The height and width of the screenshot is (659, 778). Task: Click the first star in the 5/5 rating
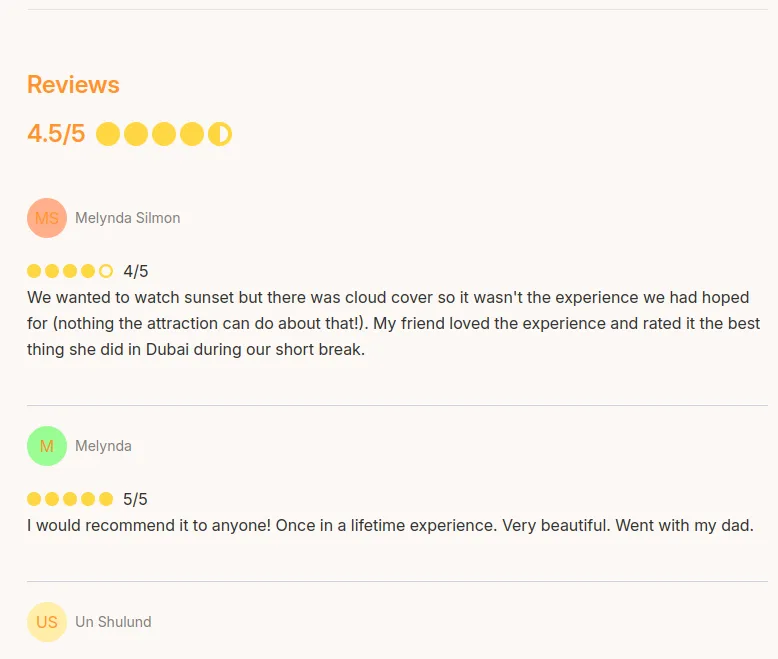tap(34, 499)
